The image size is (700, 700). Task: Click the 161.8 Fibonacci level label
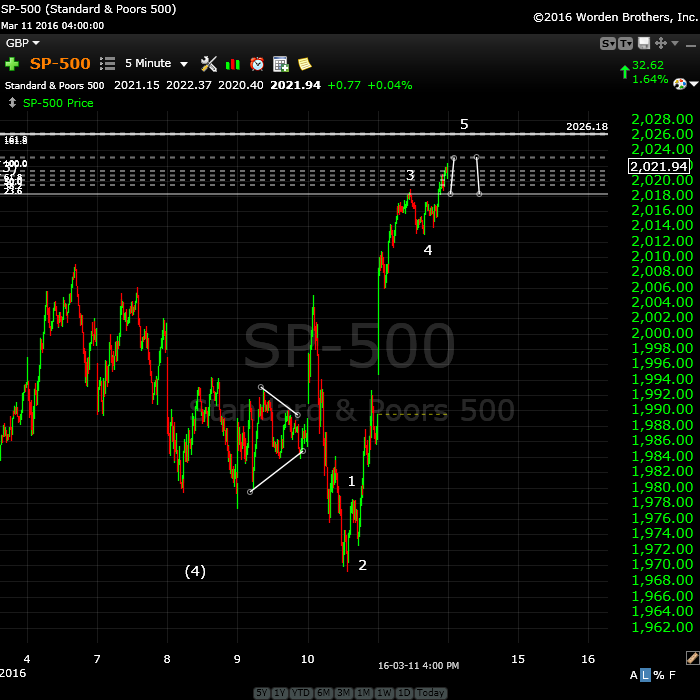(x=16, y=141)
